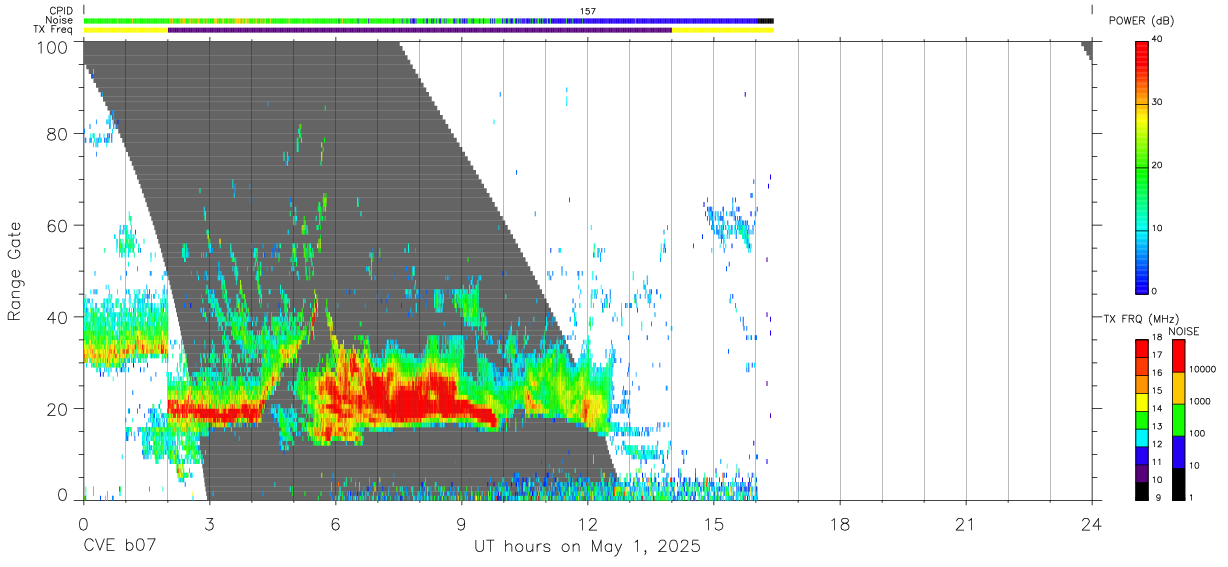Click the x-axis hour label 18
1228x567 pixels.
pos(839,524)
